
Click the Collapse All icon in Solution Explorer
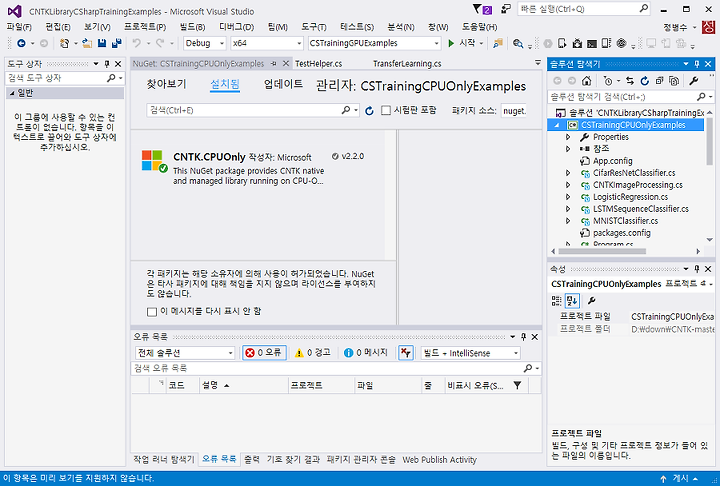[659, 81]
